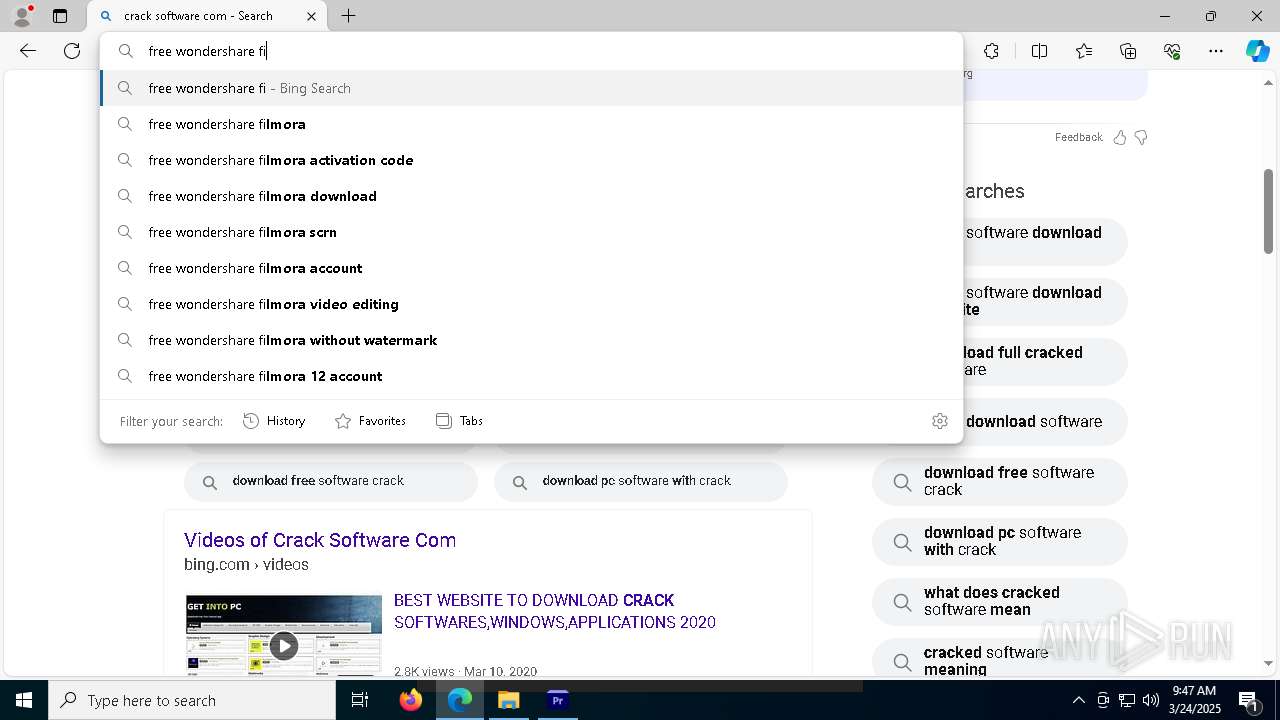Open File Explorer from taskbar
The image size is (1280, 720).
click(509, 700)
